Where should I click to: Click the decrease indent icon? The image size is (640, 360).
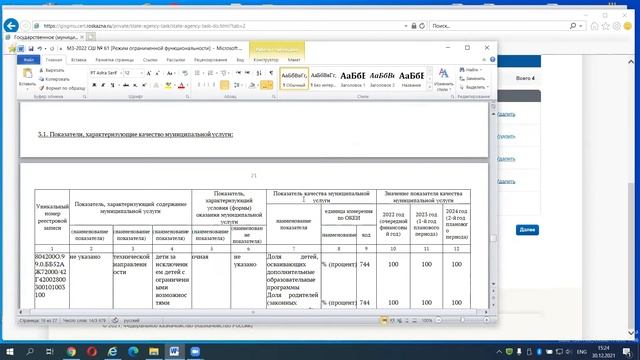[238, 73]
